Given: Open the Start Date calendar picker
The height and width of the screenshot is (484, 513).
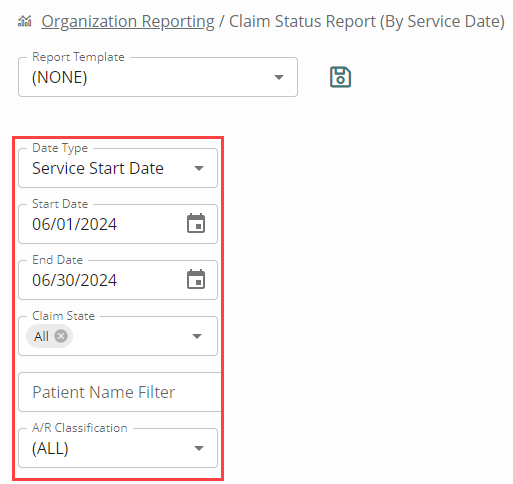Looking at the screenshot, I should click(x=196, y=223).
